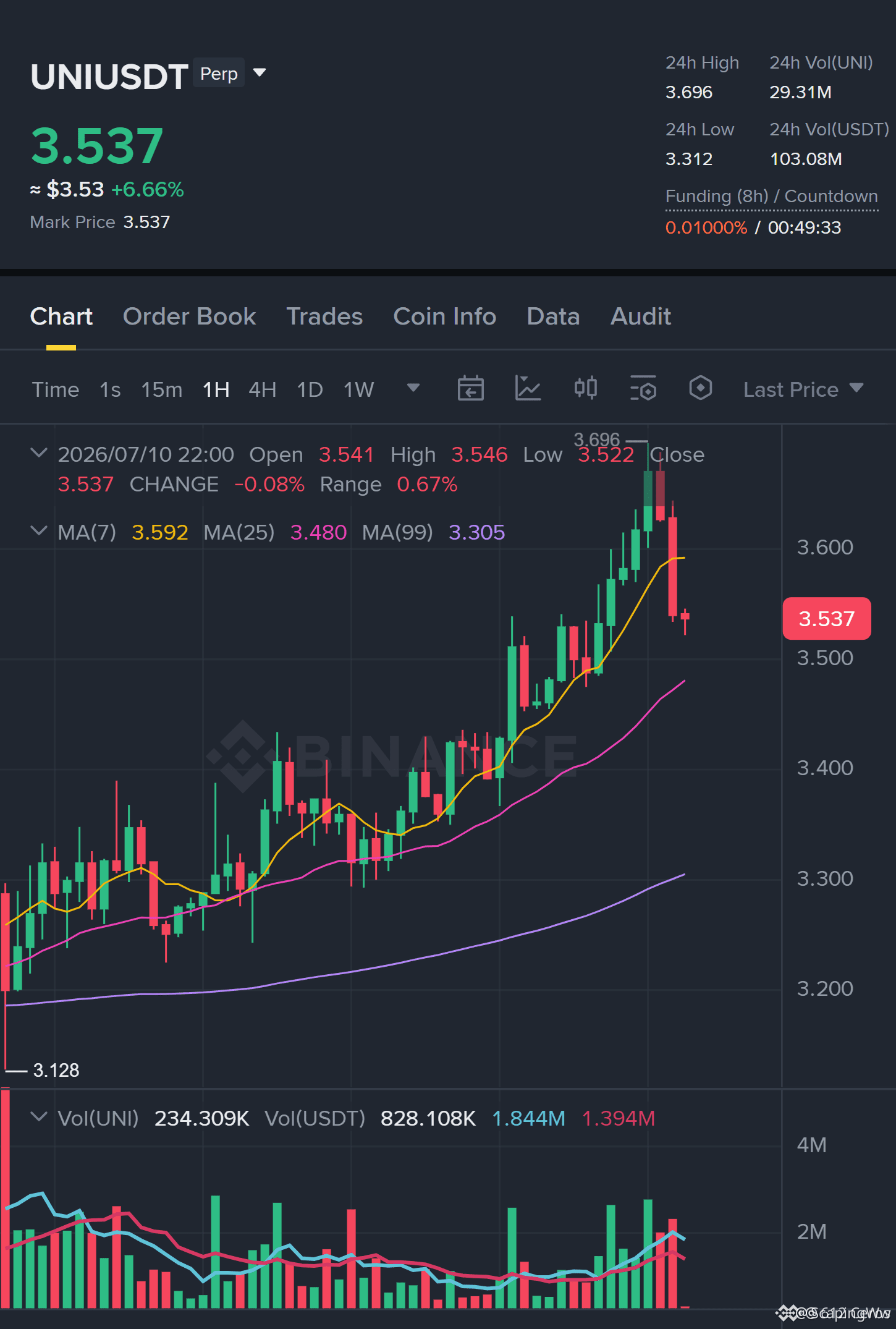The width and height of the screenshot is (896, 1329).
Task: Switch to the Chart tab
Action: pyautogui.click(x=61, y=316)
